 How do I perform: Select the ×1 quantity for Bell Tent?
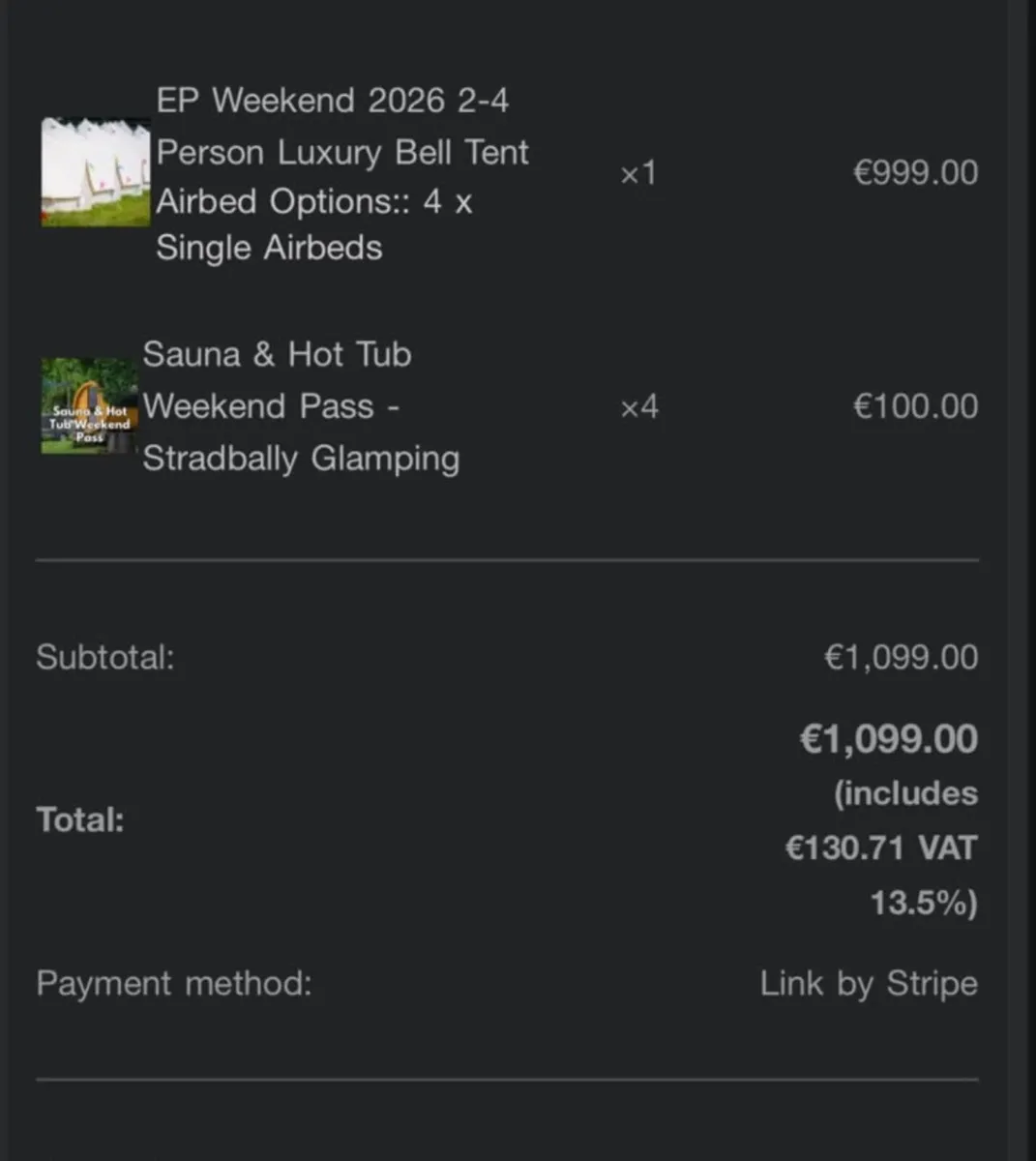pyautogui.click(x=638, y=173)
